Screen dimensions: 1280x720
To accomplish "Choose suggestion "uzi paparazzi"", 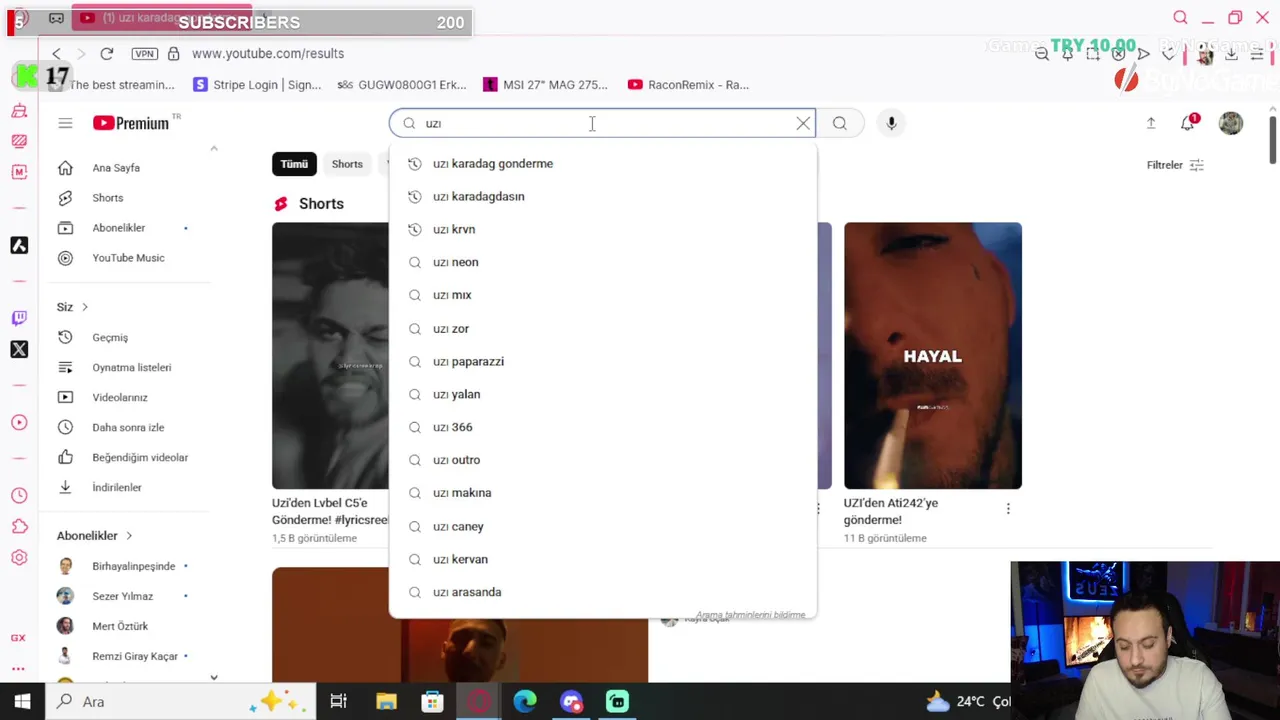I will [603, 361].
